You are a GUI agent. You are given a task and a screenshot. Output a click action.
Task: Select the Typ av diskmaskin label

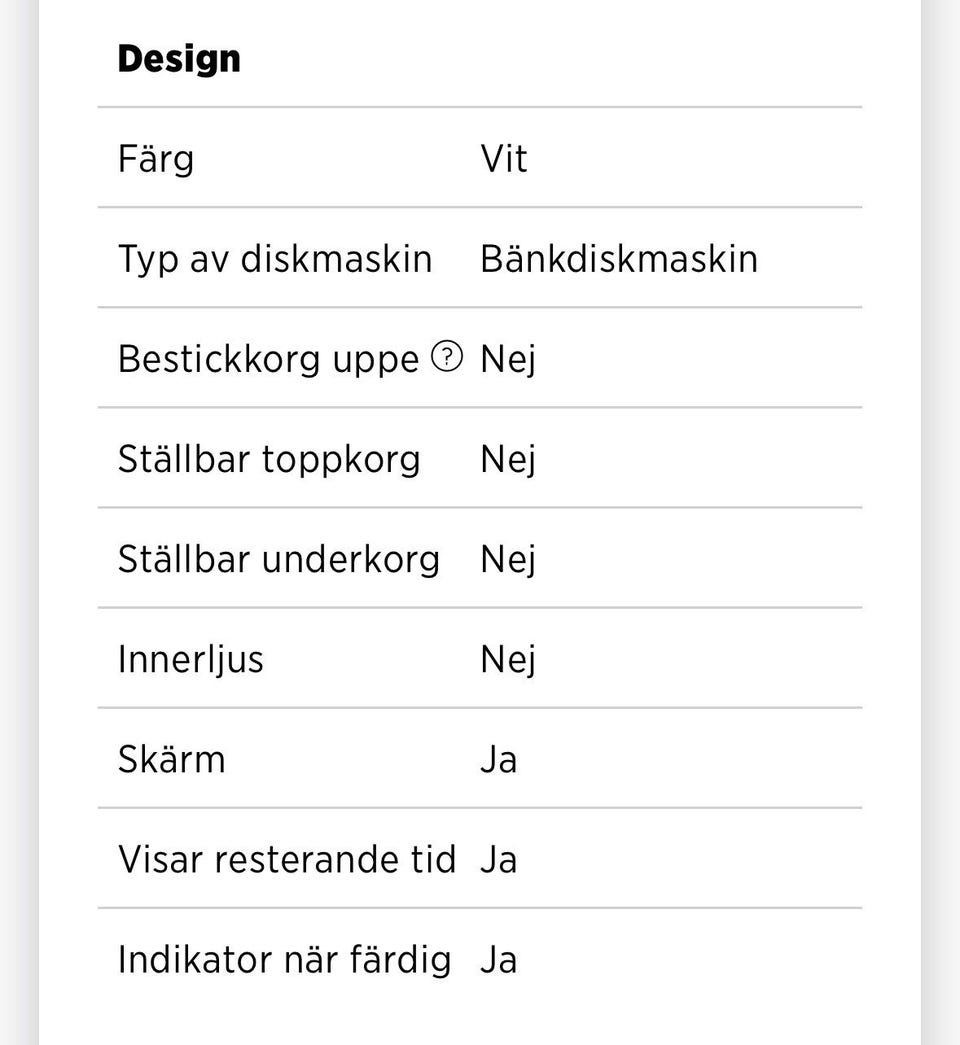275,259
